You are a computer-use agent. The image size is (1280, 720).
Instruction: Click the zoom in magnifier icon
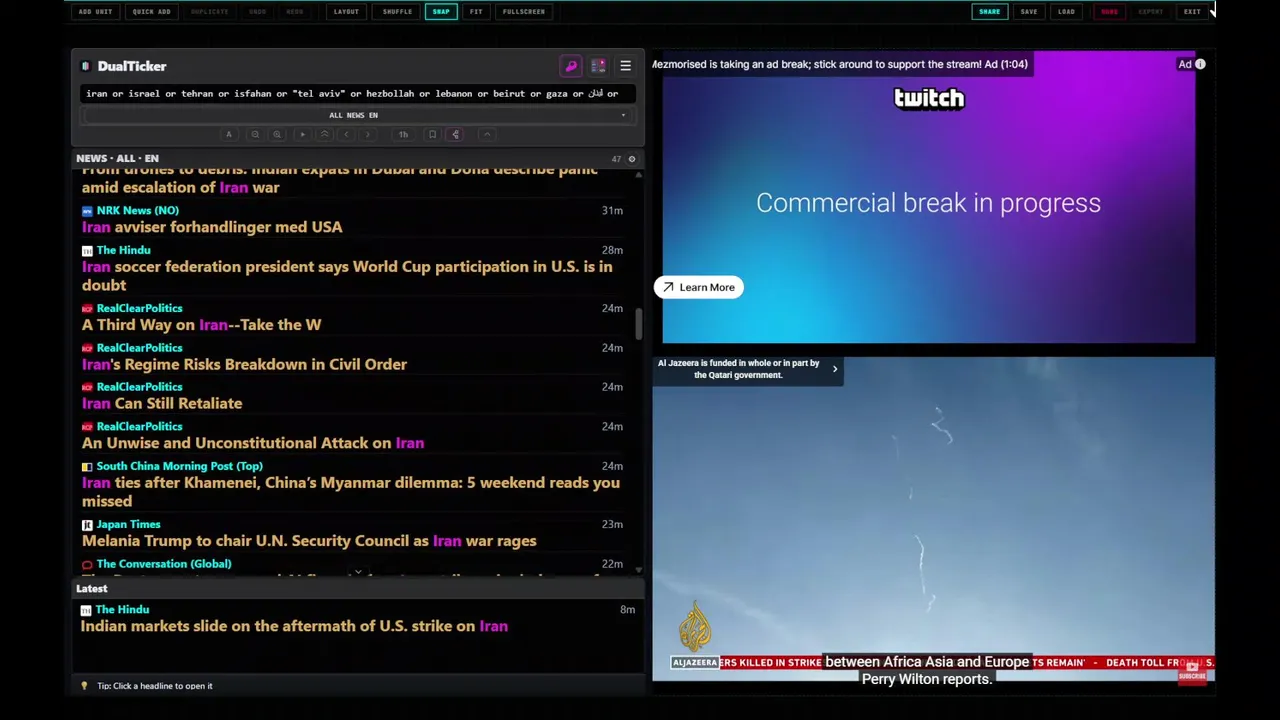(x=277, y=134)
